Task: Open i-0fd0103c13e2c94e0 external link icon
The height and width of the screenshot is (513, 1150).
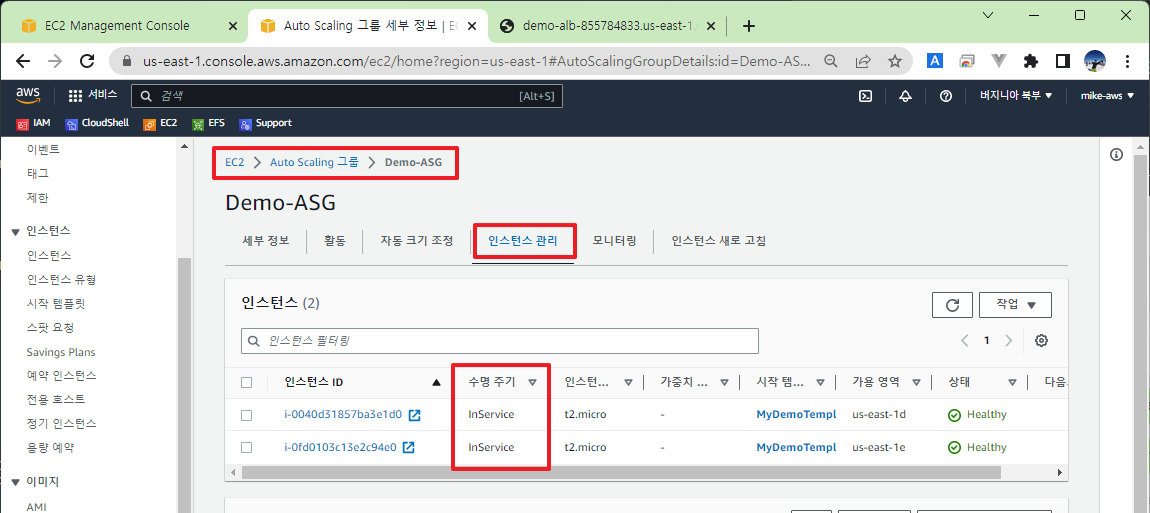Action: [x=409, y=447]
